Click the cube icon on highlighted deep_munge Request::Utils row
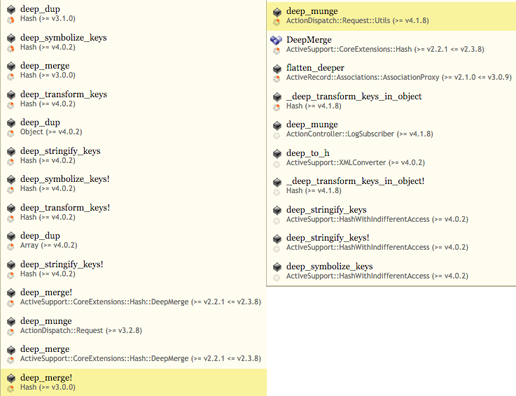This screenshot has width=516, height=396. point(277,12)
